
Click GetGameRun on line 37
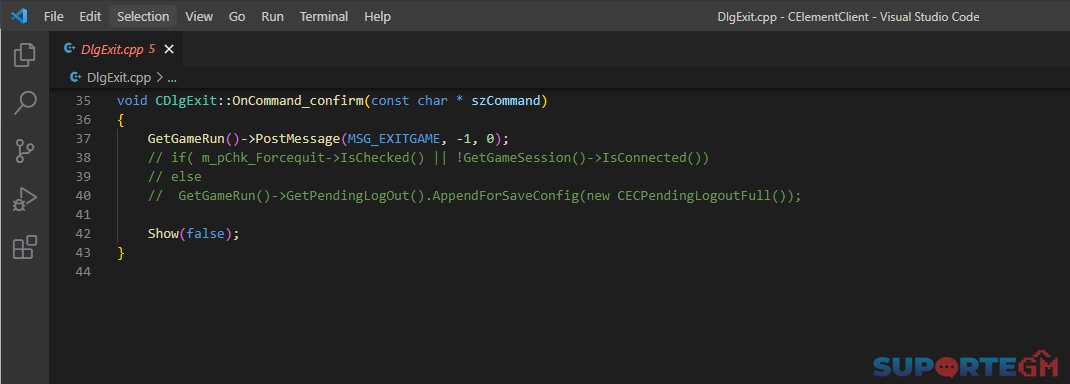186,138
